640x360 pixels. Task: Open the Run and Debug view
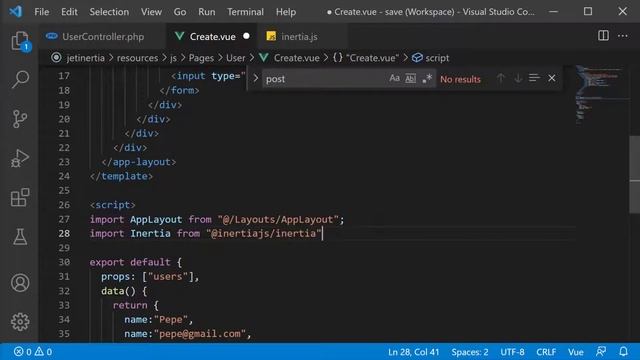(x=20, y=158)
